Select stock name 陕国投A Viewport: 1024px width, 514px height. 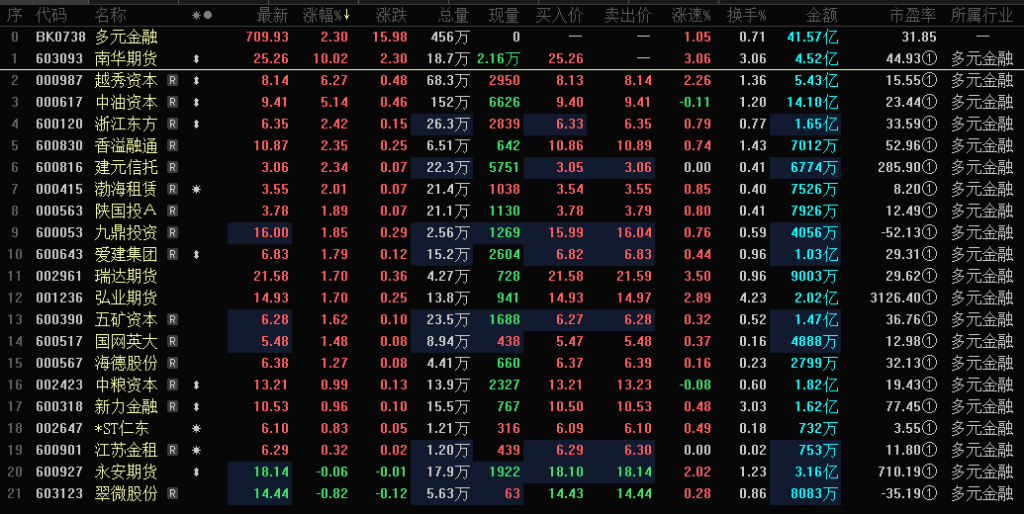[126, 211]
